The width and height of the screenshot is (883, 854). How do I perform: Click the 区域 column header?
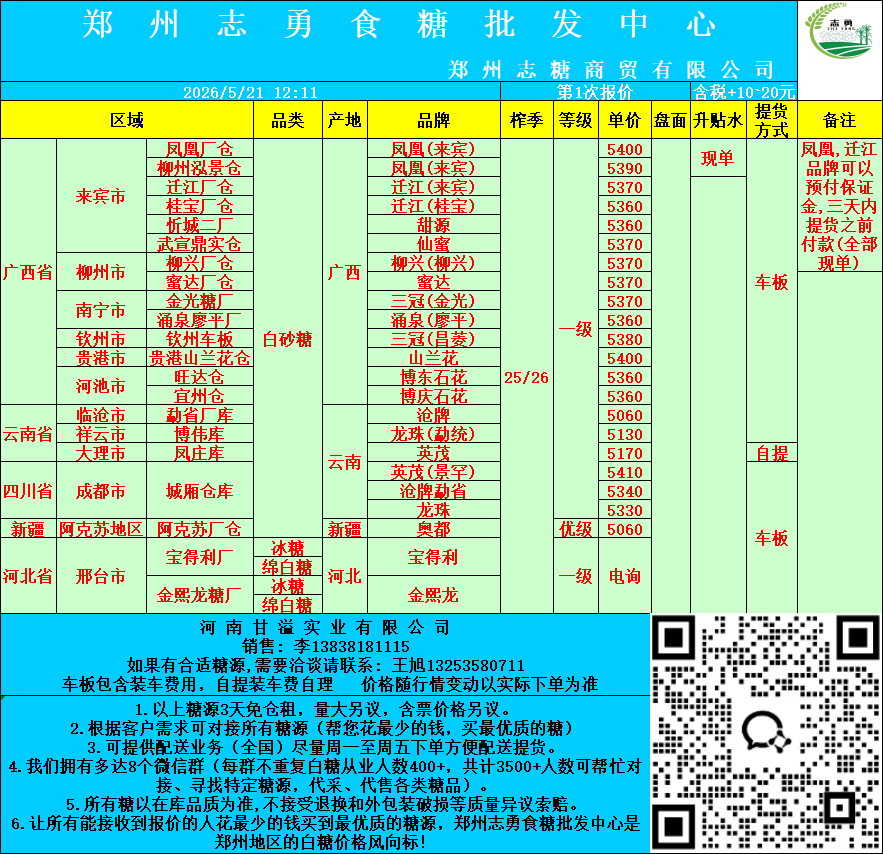(127, 120)
